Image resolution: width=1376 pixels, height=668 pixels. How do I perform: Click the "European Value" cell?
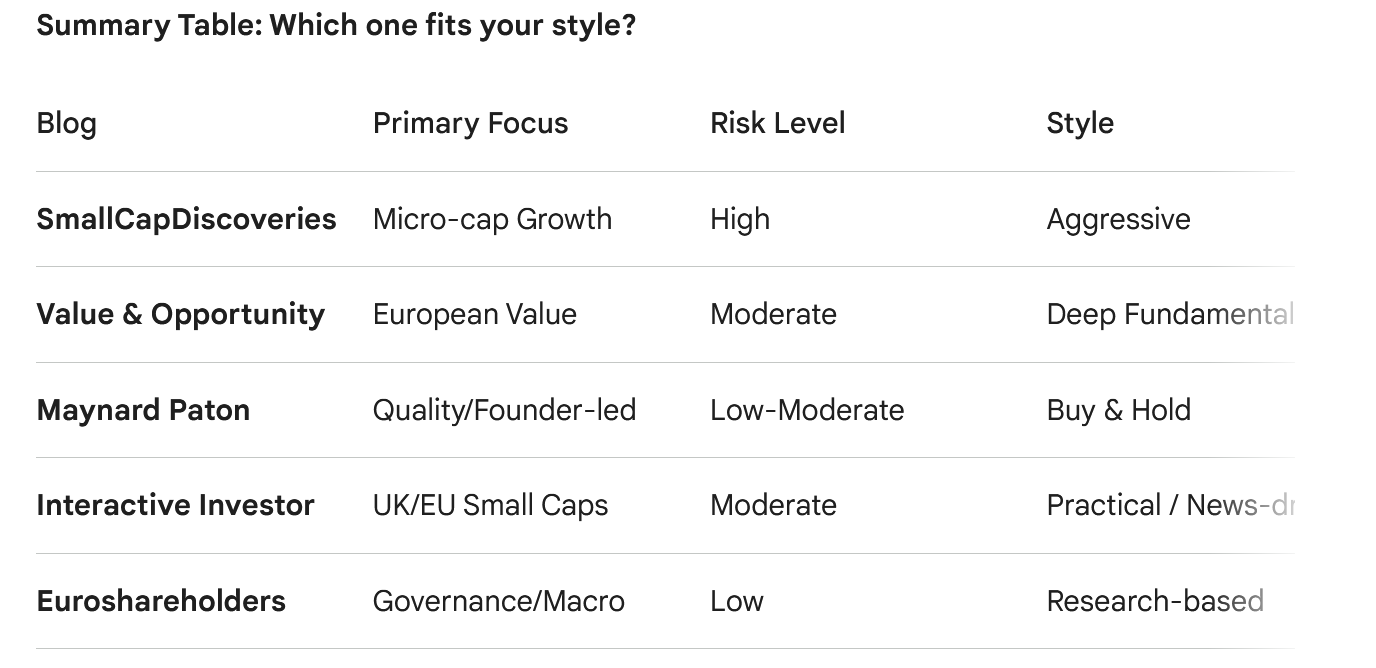point(474,314)
